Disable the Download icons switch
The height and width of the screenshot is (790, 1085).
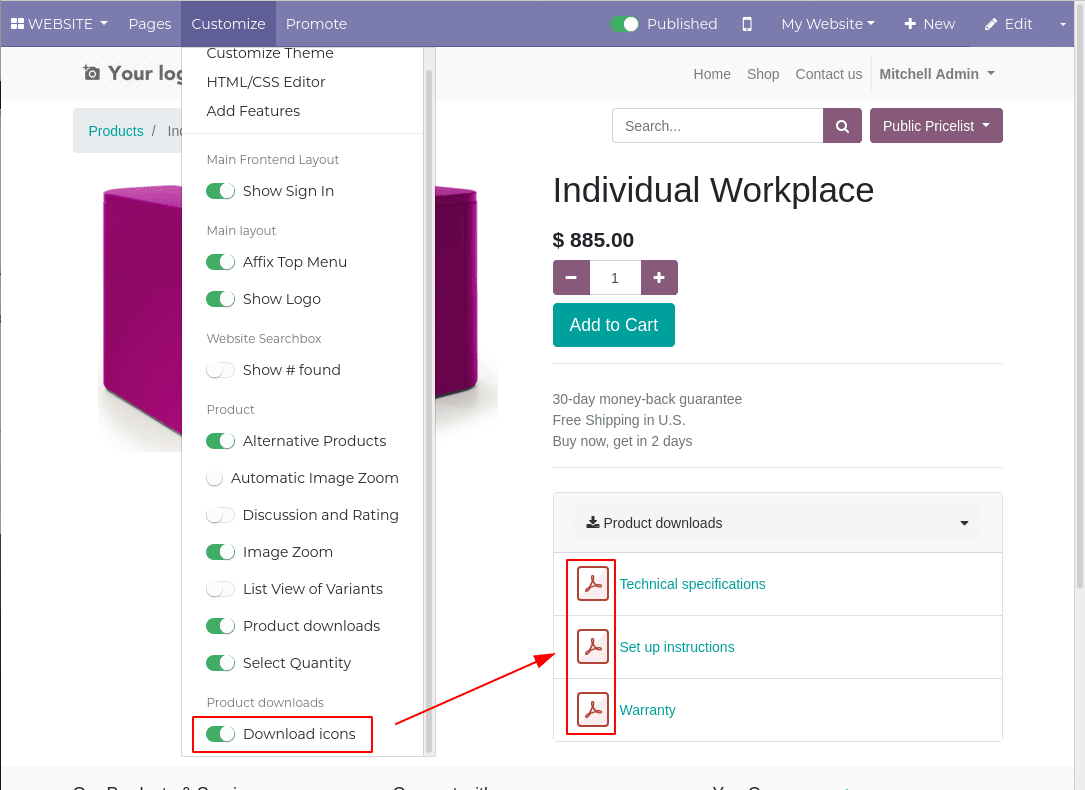coord(221,734)
